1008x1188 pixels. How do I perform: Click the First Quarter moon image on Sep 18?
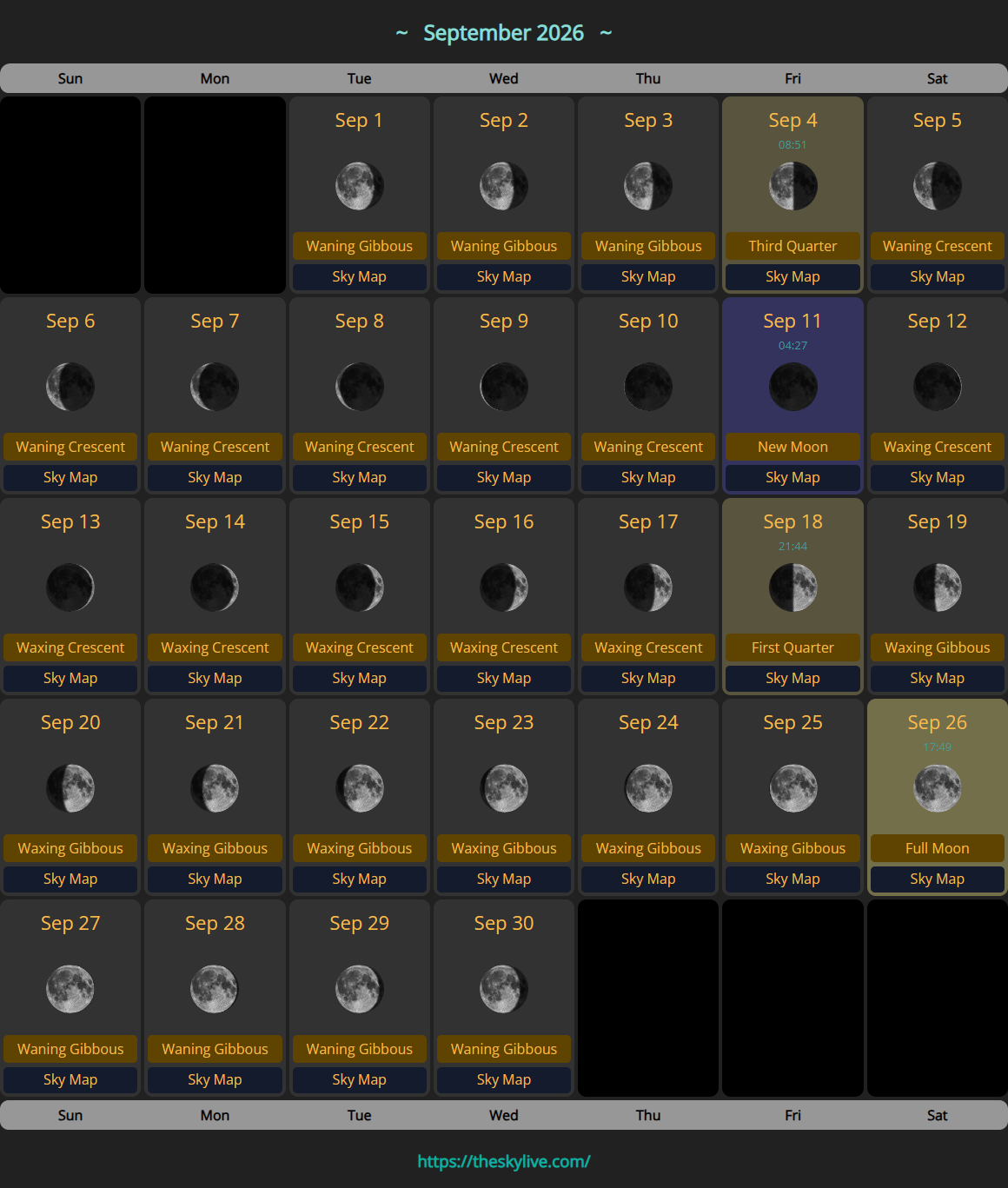tap(792, 587)
